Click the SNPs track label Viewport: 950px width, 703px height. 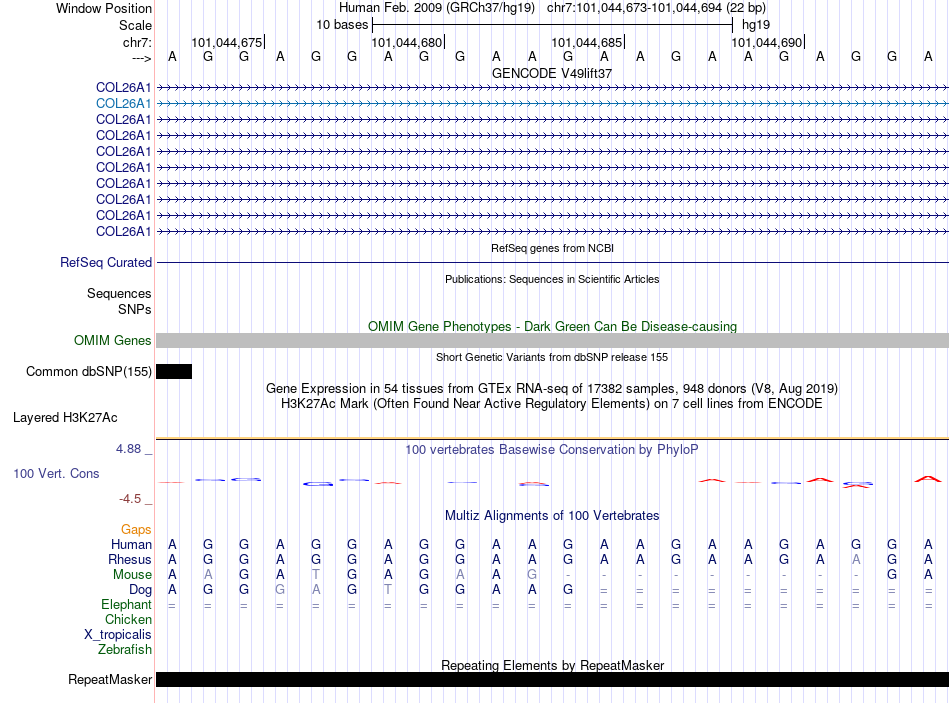tap(135, 309)
